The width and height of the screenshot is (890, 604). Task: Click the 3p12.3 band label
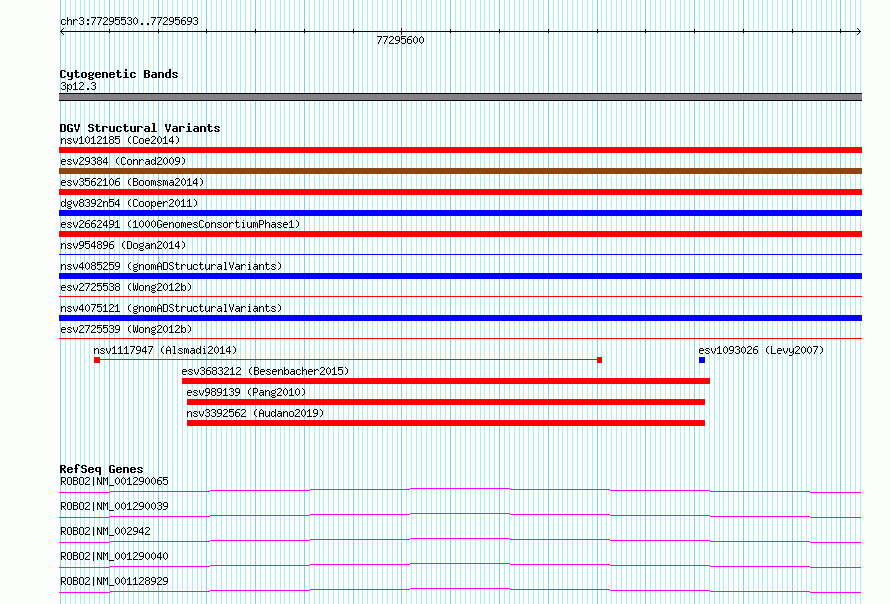pyautogui.click(x=78, y=86)
